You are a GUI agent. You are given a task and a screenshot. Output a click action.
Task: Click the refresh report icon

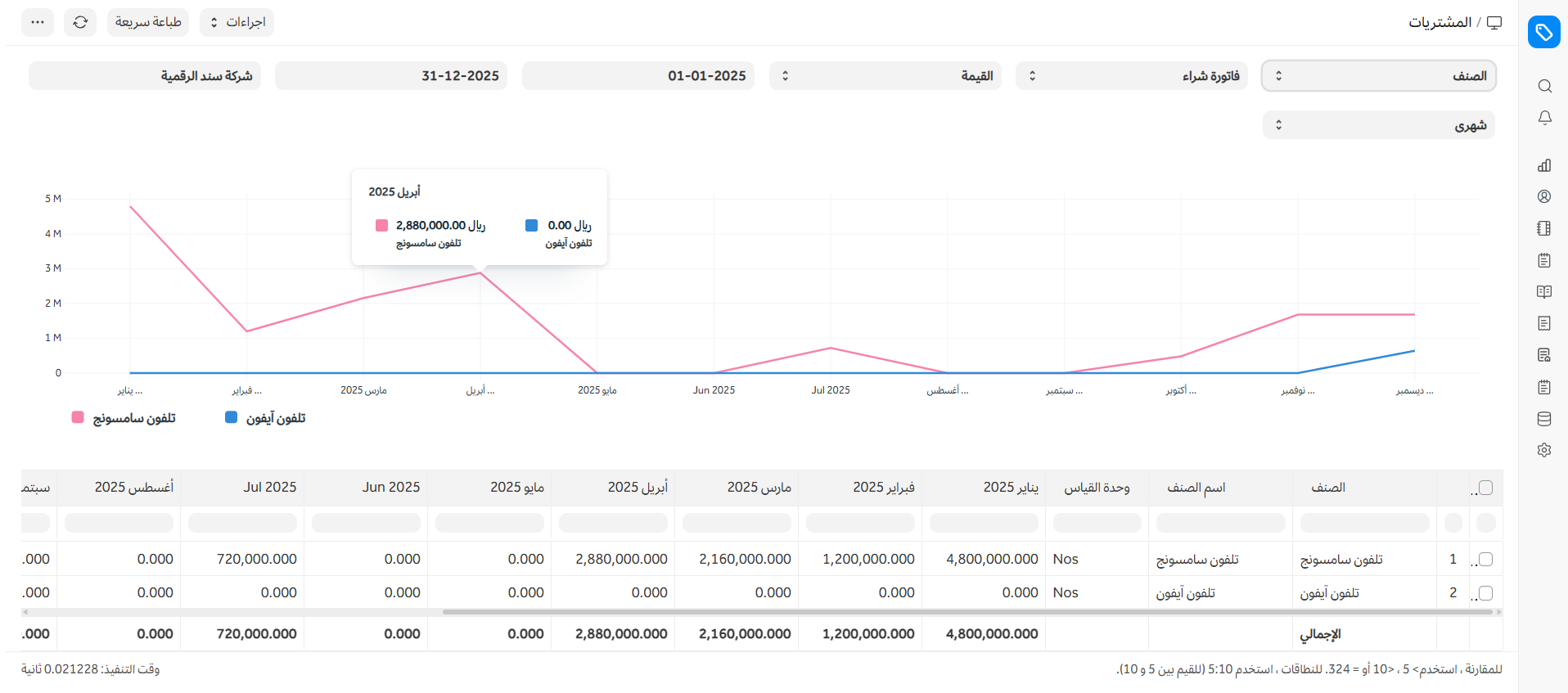click(80, 22)
